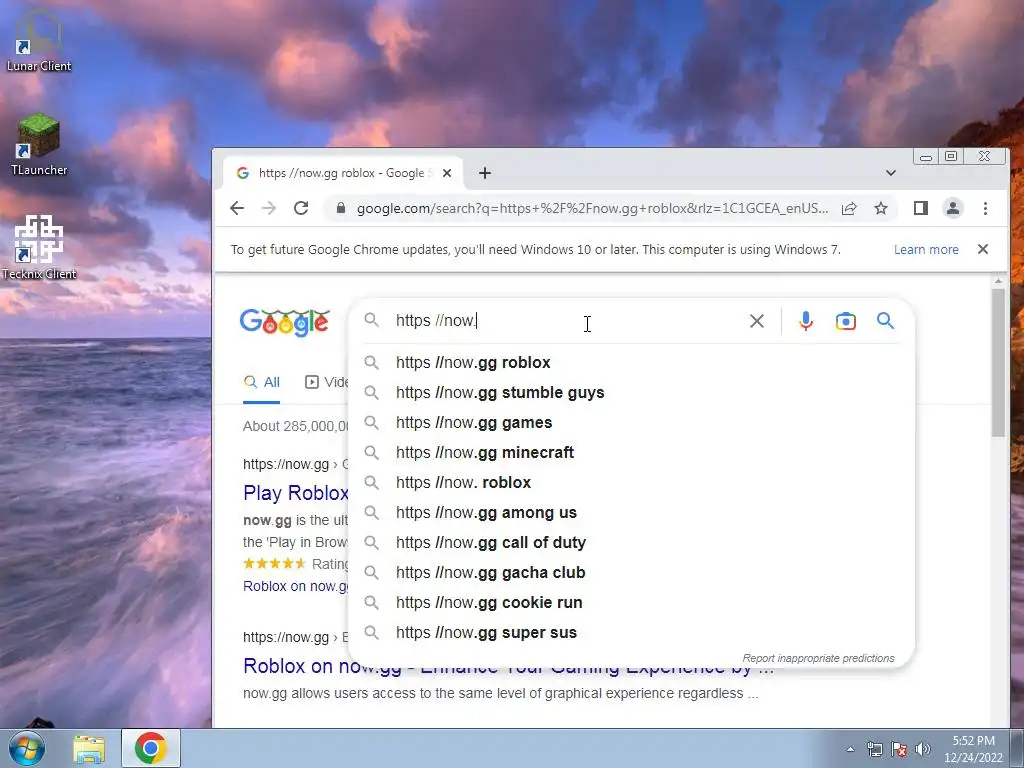Screen dimensions: 1024x768
Task: Choose suggestion 'https //now.gg stumble guys'
Action: 632,392
